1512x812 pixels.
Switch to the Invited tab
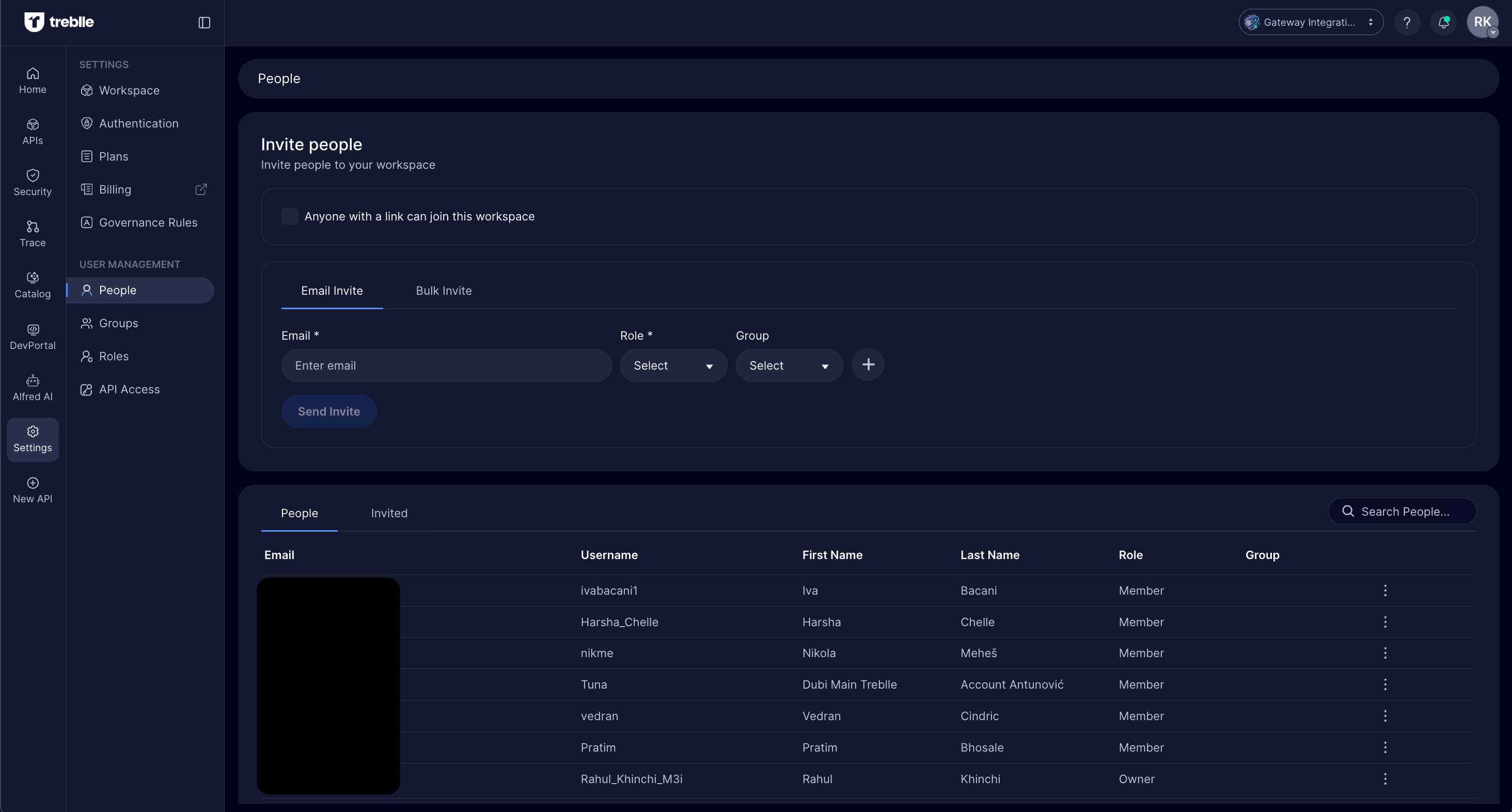[388, 513]
